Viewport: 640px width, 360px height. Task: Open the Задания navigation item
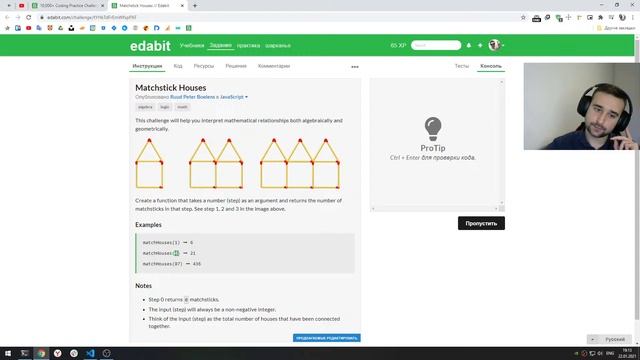(x=220, y=45)
